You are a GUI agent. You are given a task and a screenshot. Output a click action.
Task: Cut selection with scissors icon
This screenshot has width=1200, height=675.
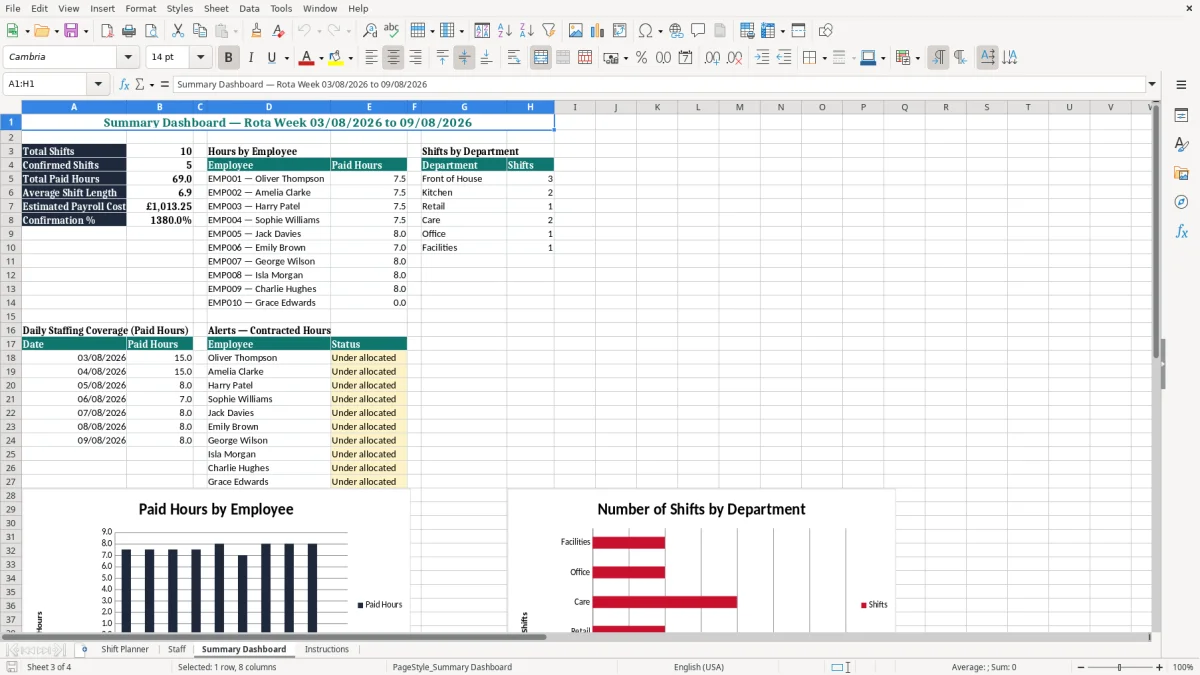(x=177, y=31)
